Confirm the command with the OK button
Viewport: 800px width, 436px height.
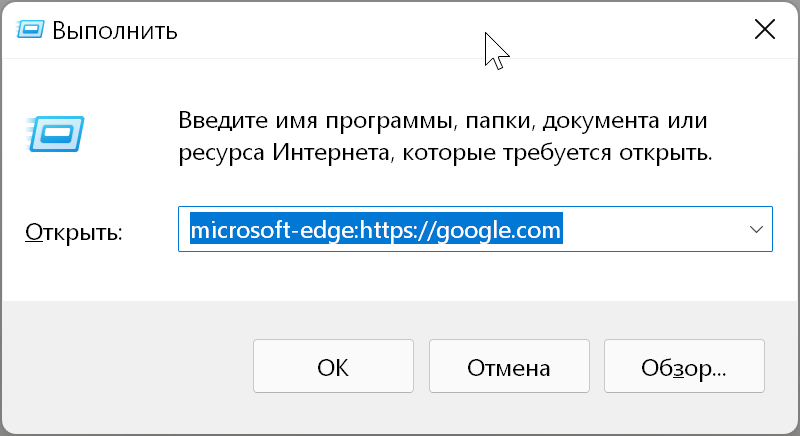coord(333,366)
